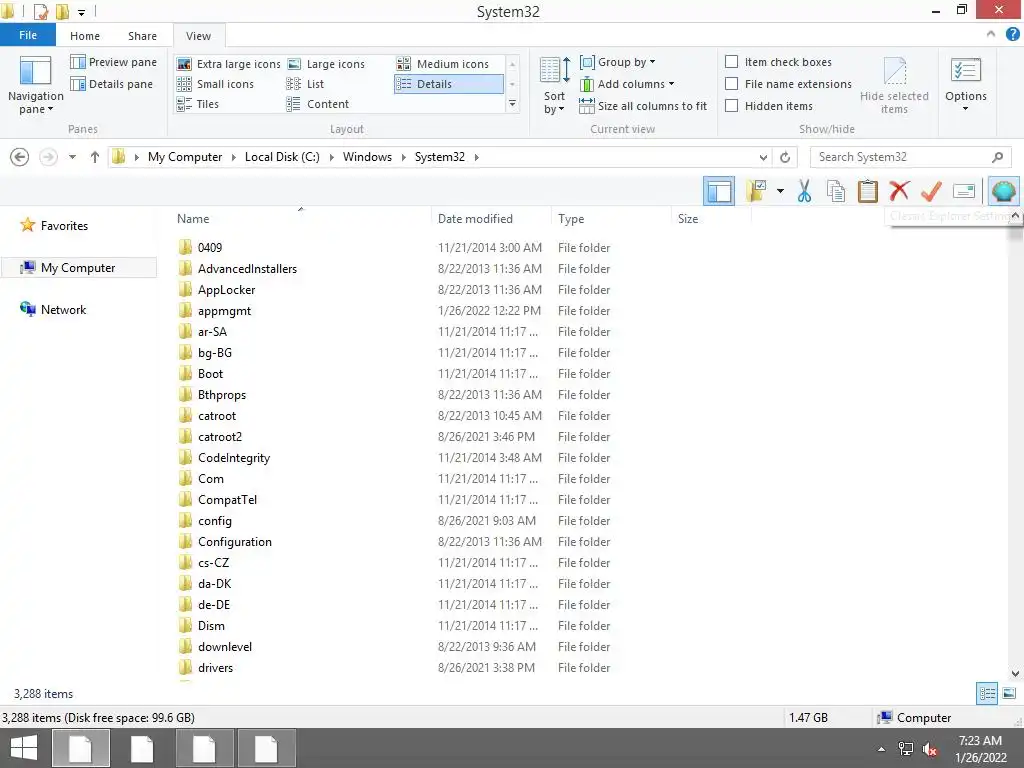The width and height of the screenshot is (1024, 768).
Task: Open the Options ribbon button
Action: click(966, 85)
